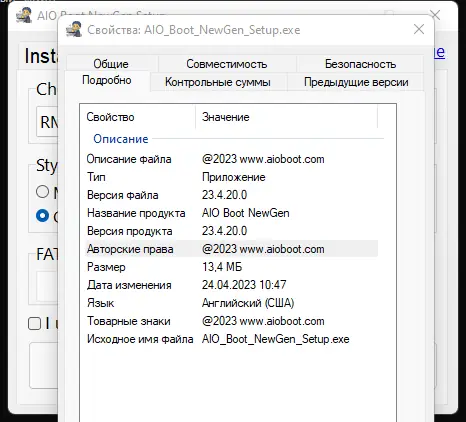This screenshot has width=466, height=422.
Task: Open the Предыдущие версии tab
Action: [356, 82]
